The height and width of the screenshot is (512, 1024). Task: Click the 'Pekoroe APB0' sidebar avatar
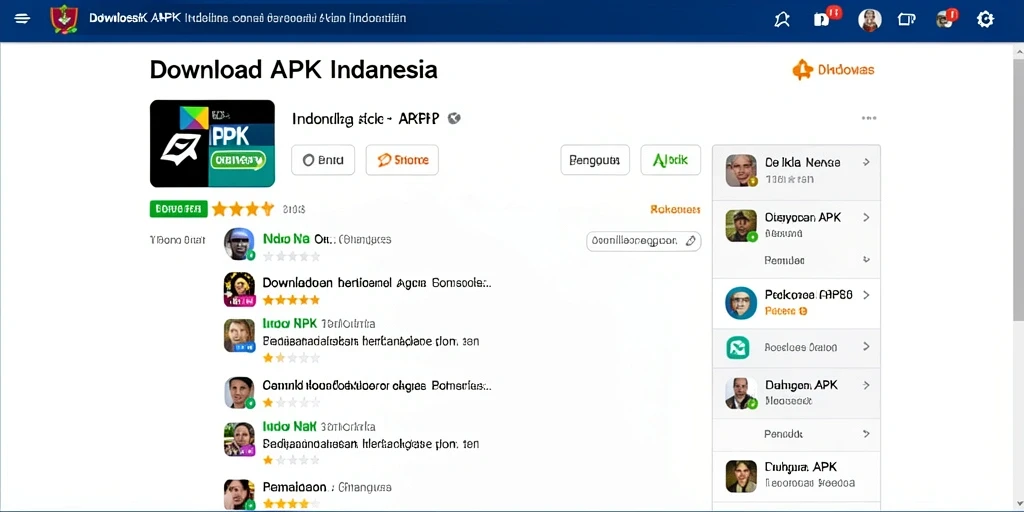coord(741,303)
